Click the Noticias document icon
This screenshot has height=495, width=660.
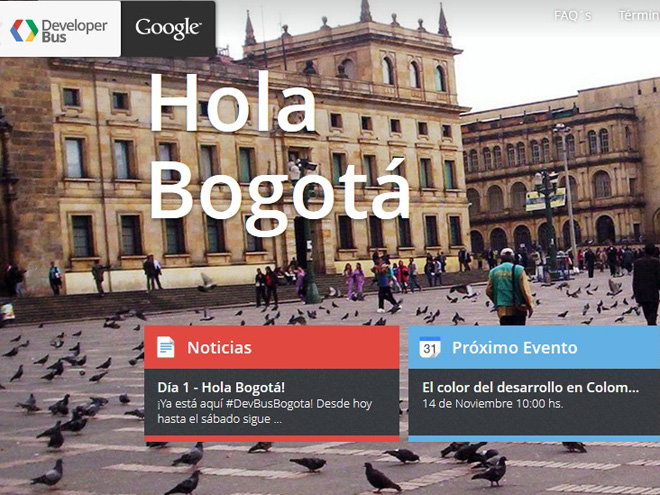point(165,348)
